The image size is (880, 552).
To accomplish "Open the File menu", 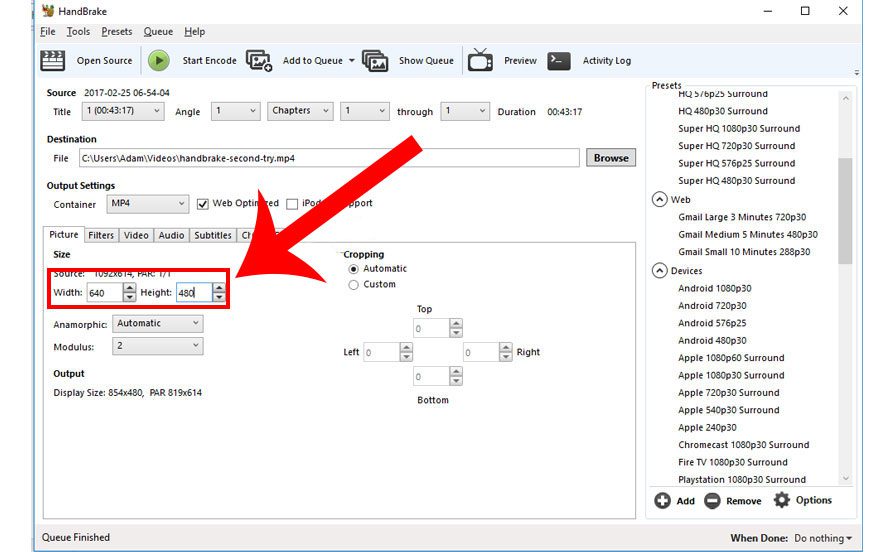I will pyautogui.click(x=48, y=31).
